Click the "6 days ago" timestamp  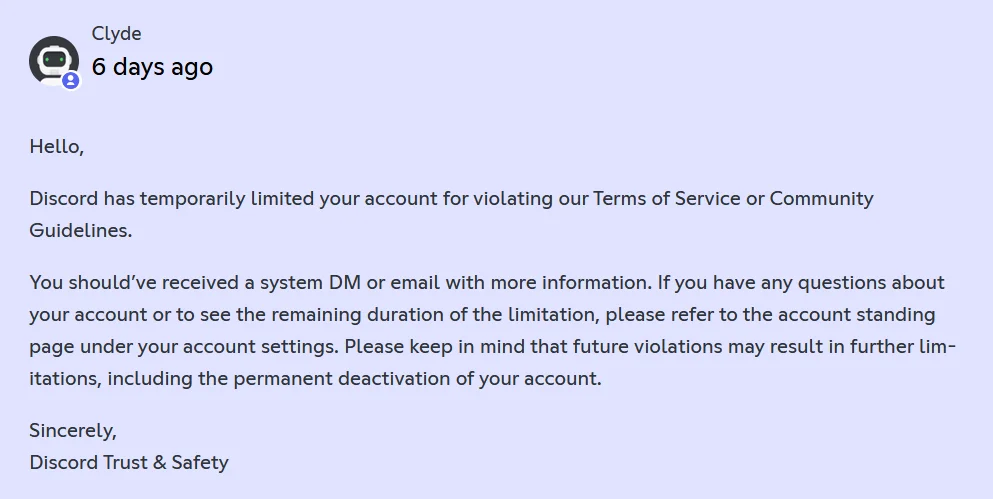pos(152,67)
